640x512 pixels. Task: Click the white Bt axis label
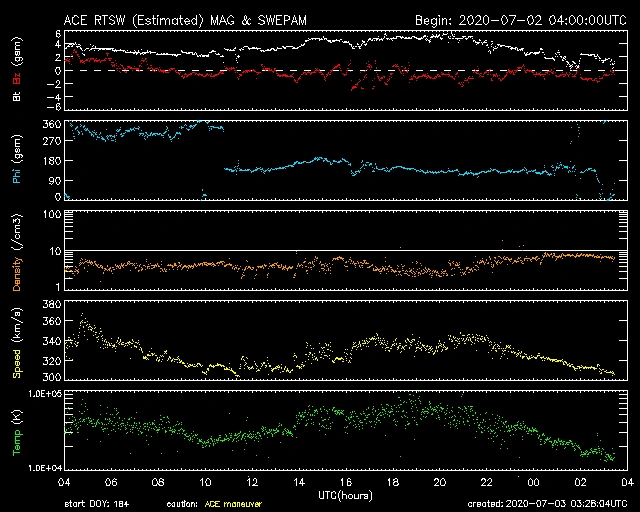tap(17, 96)
